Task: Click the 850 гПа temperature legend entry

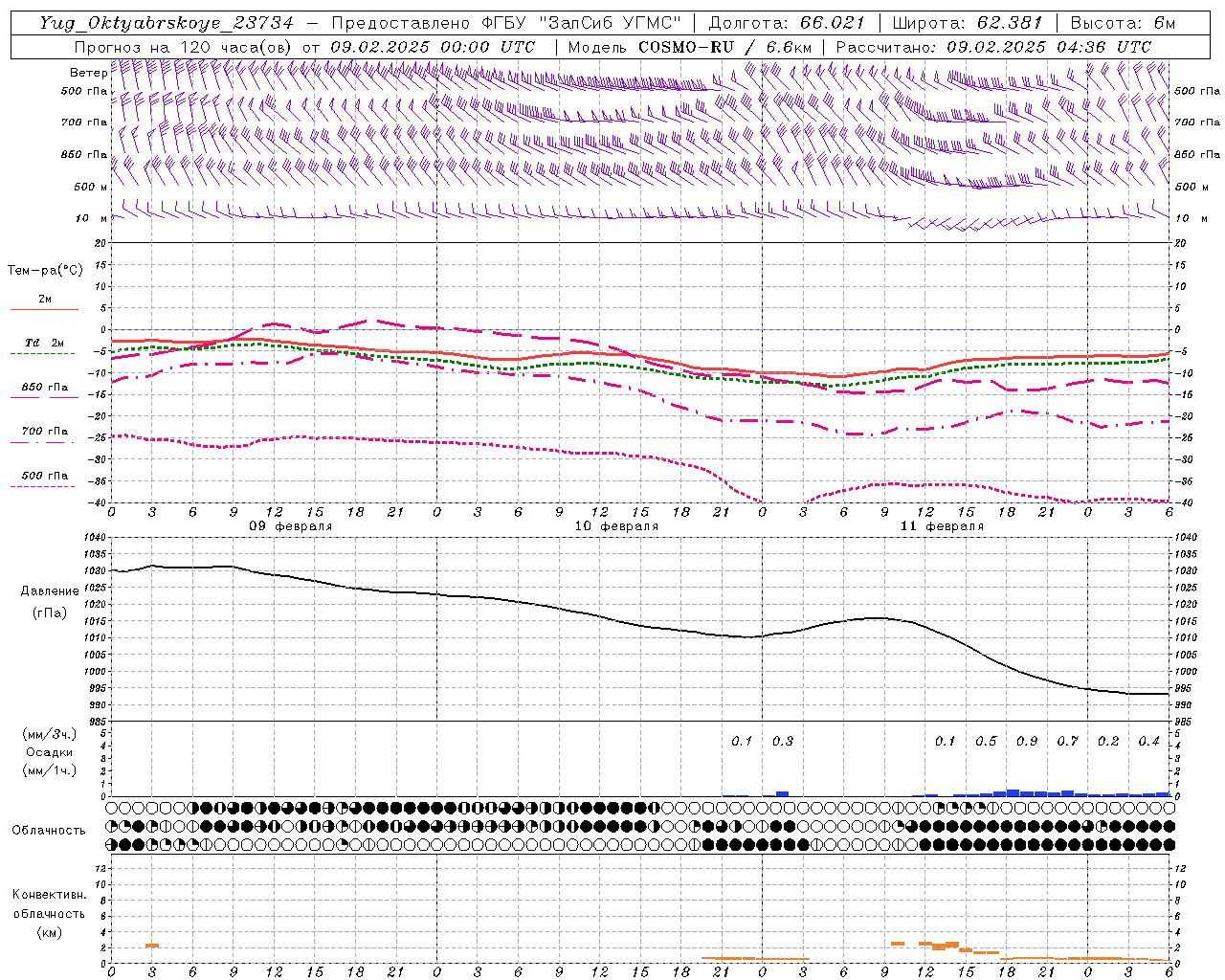Action: click(x=45, y=388)
